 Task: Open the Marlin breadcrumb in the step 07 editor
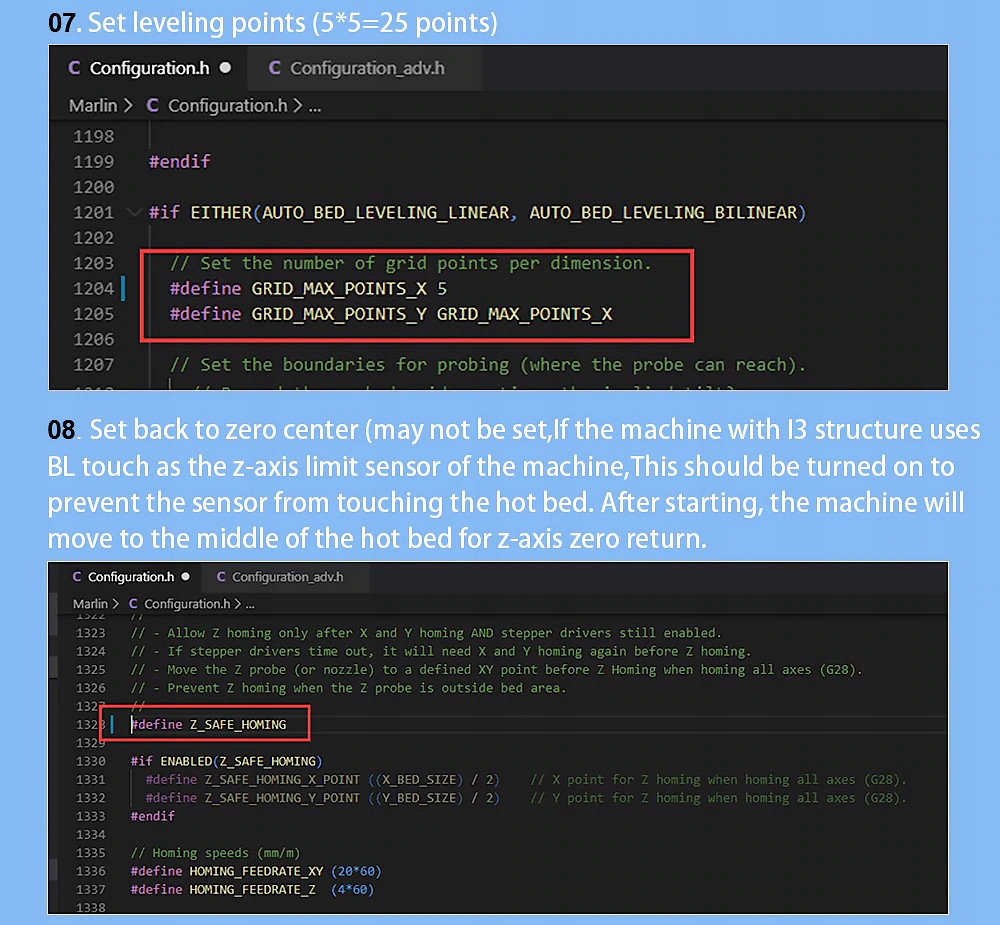pos(92,105)
